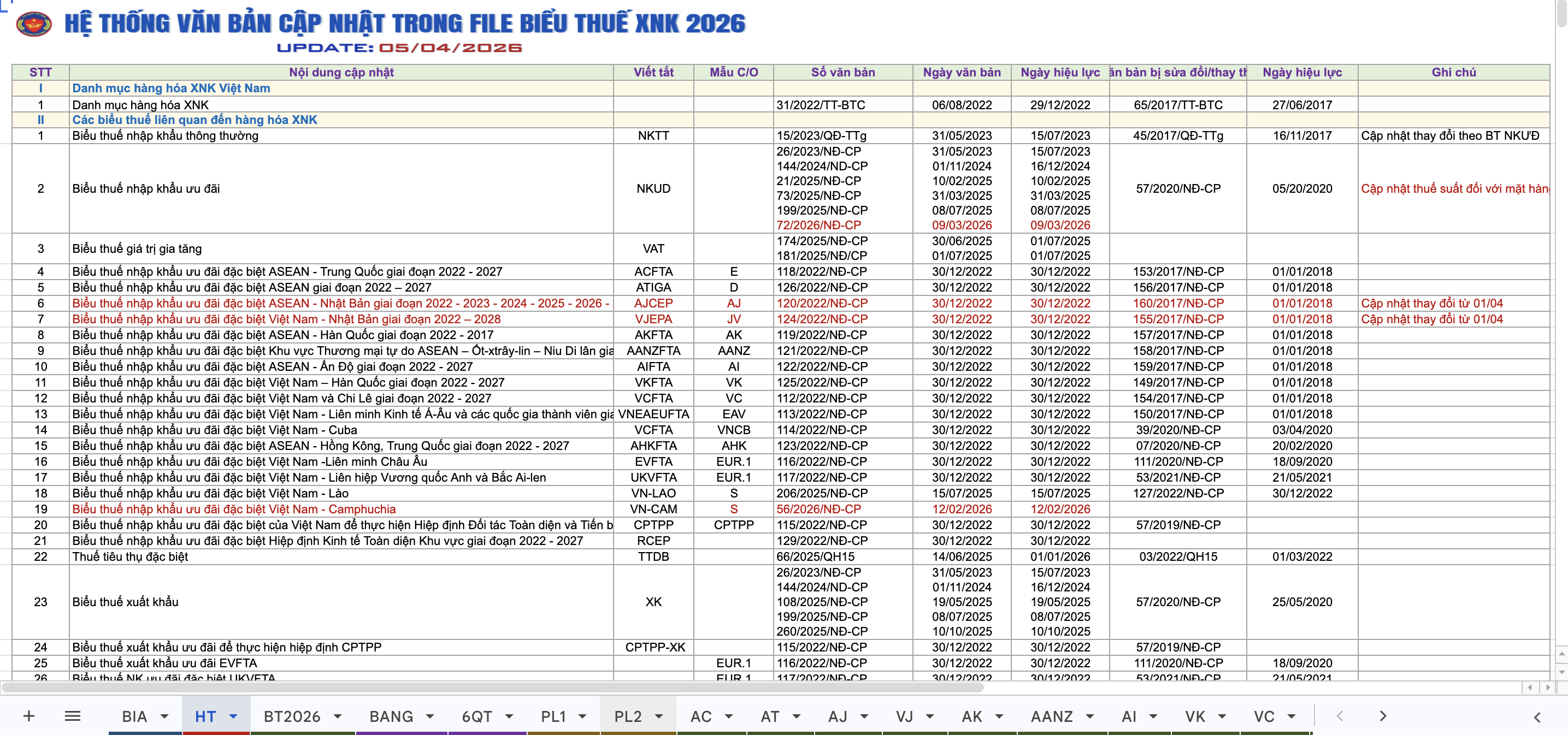
Task: Select cell '66/2025/QH15'
Action: [843, 557]
